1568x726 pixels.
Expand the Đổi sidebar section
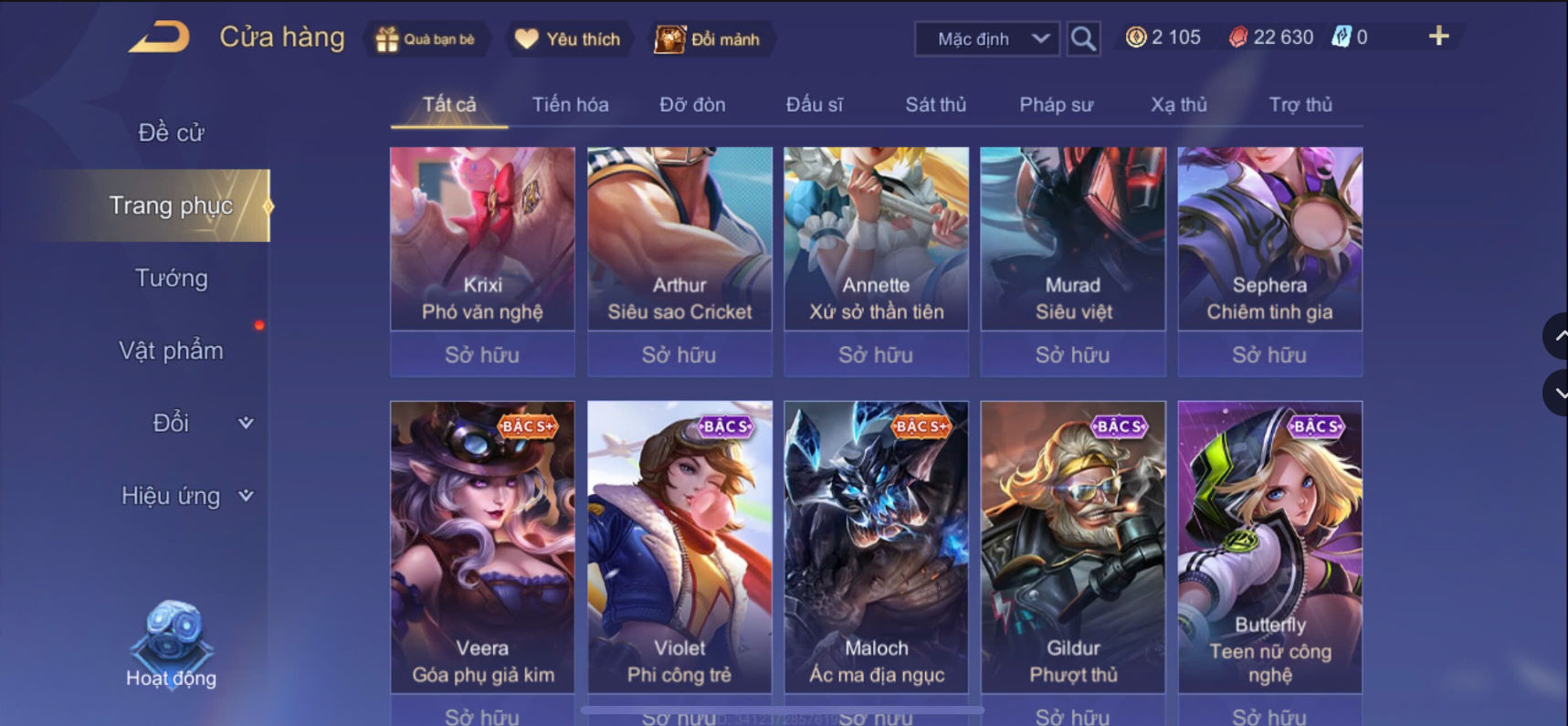[246, 423]
